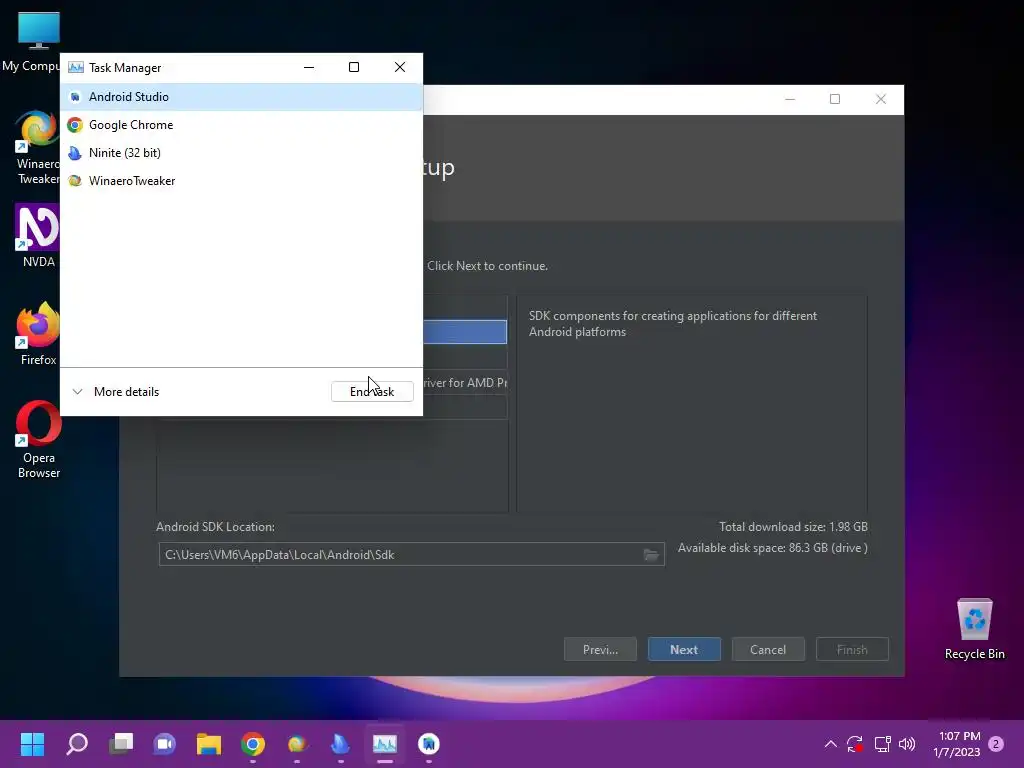This screenshot has width=1024, height=768.
Task: Click the Android Studio process icon
Action: click(x=75, y=97)
